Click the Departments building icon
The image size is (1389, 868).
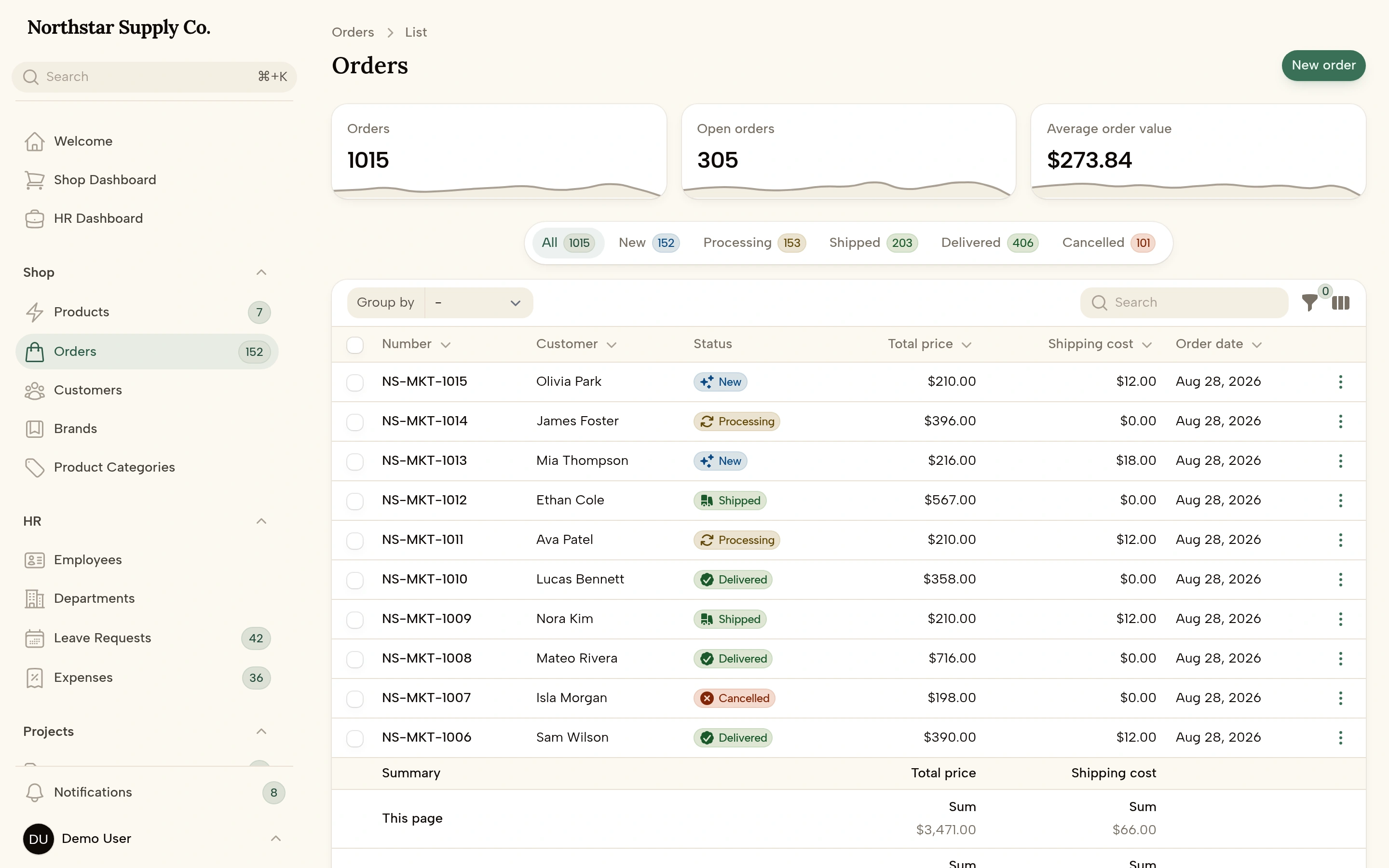34,598
